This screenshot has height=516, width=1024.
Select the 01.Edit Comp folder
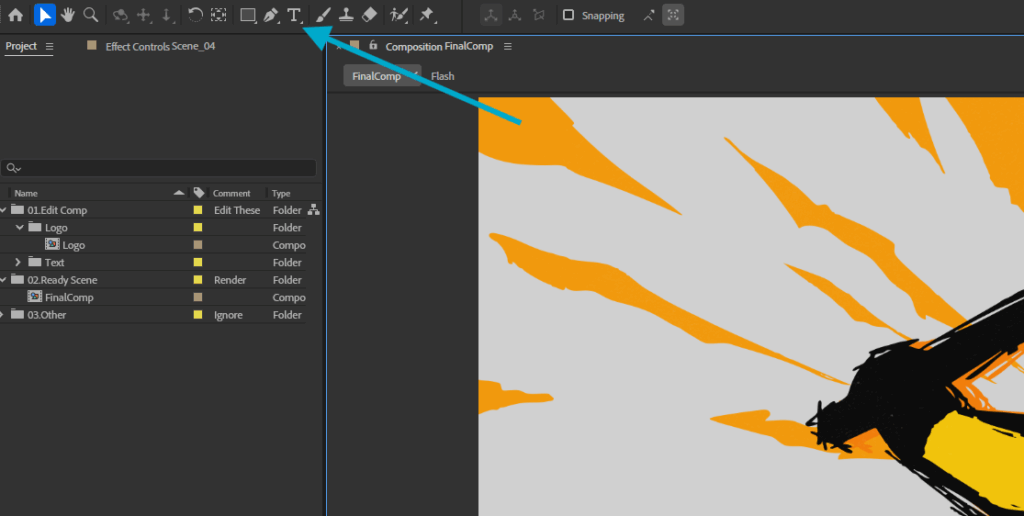coord(57,210)
